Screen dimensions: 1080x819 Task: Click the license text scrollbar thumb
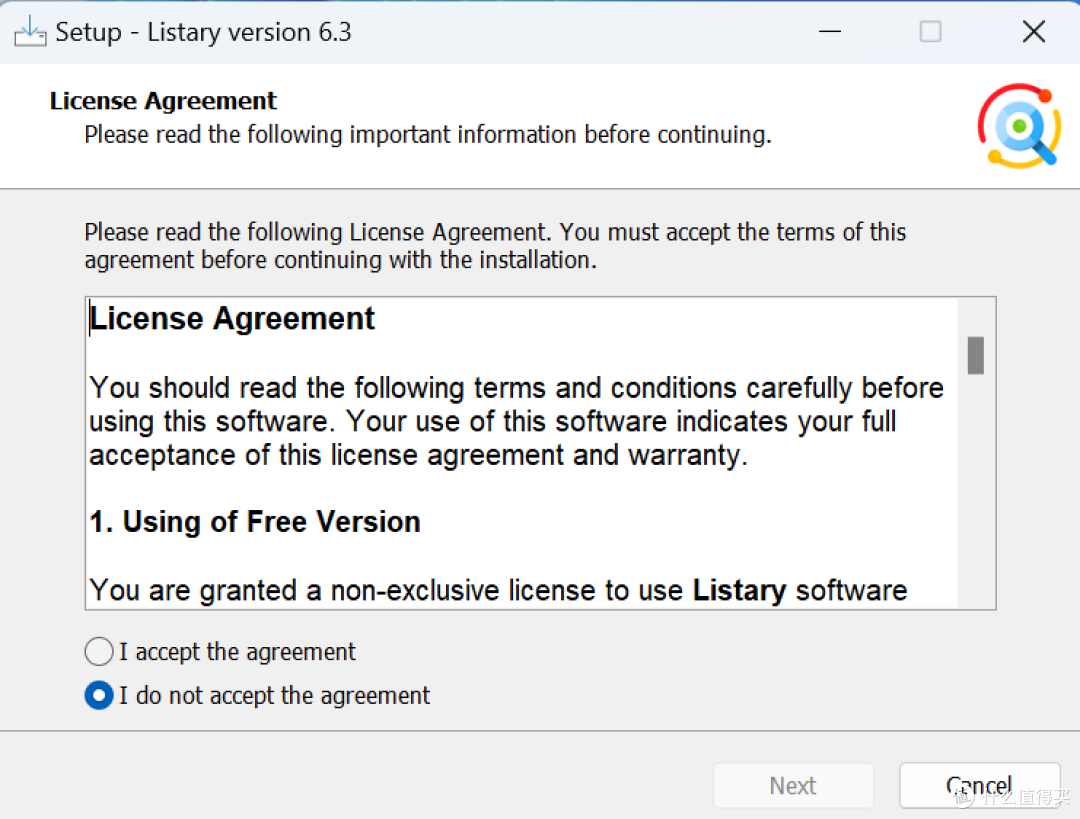[x=975, y=355]
